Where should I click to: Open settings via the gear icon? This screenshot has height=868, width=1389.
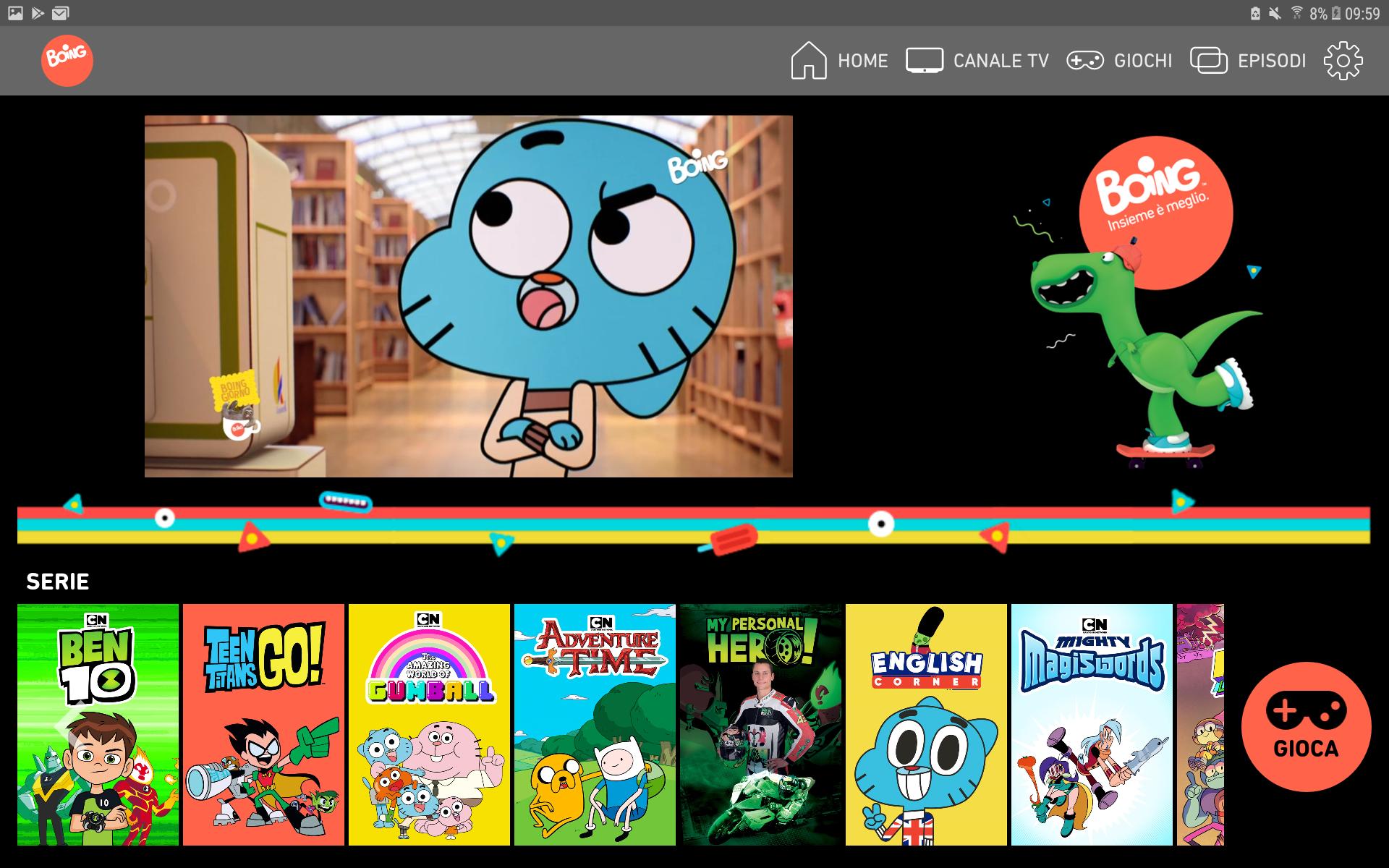(x=1343, y=61)
